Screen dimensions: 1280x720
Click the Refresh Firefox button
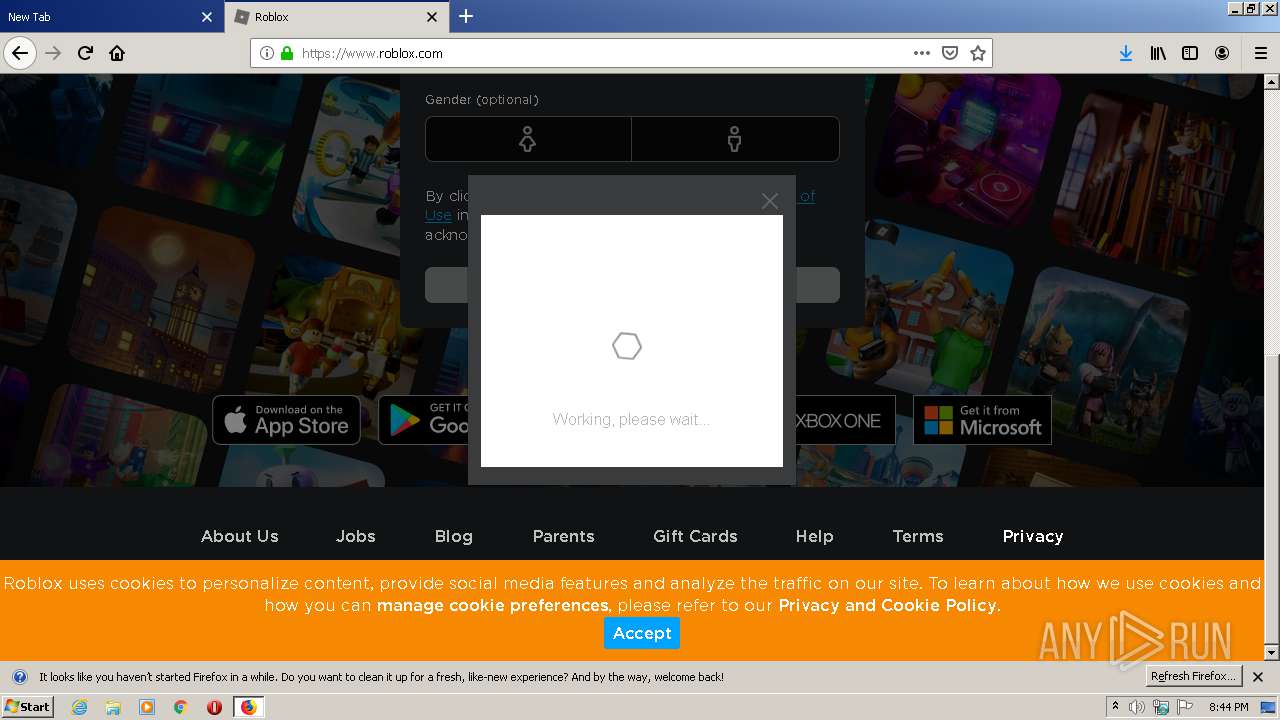[1194, 676]
